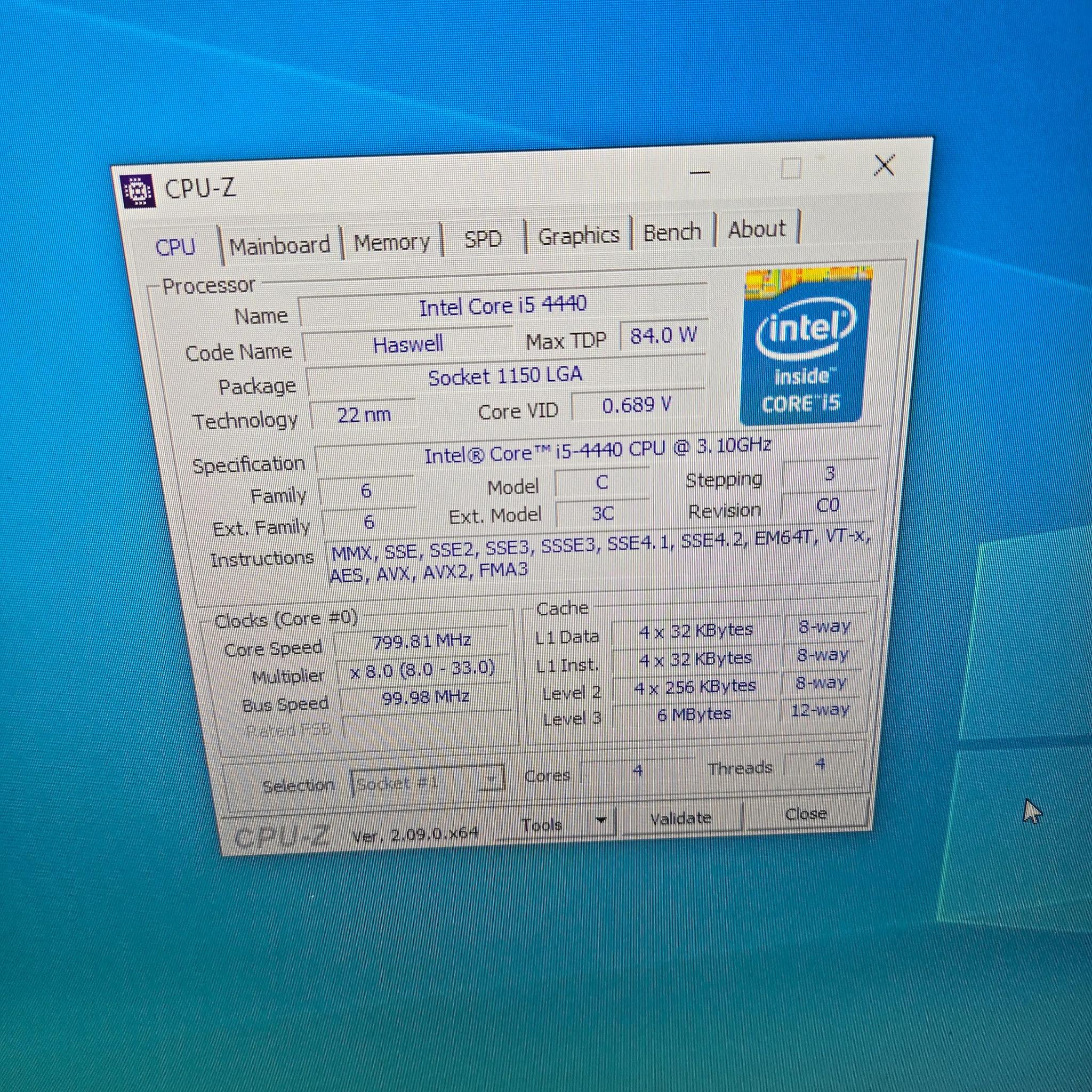Click the empty Rated FSB field
This screenshot has height=1092, width=1092.
click(427, 725)
